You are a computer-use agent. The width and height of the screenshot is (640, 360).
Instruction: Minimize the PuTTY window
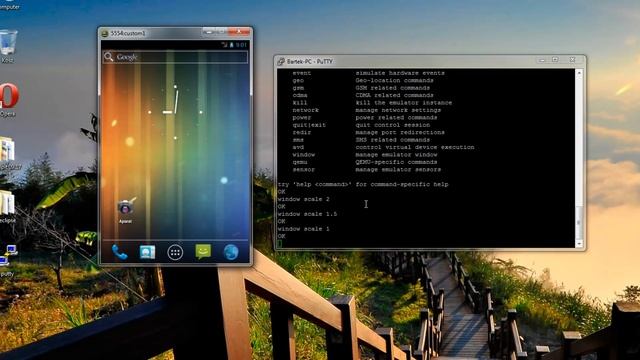tap(542, 60)
